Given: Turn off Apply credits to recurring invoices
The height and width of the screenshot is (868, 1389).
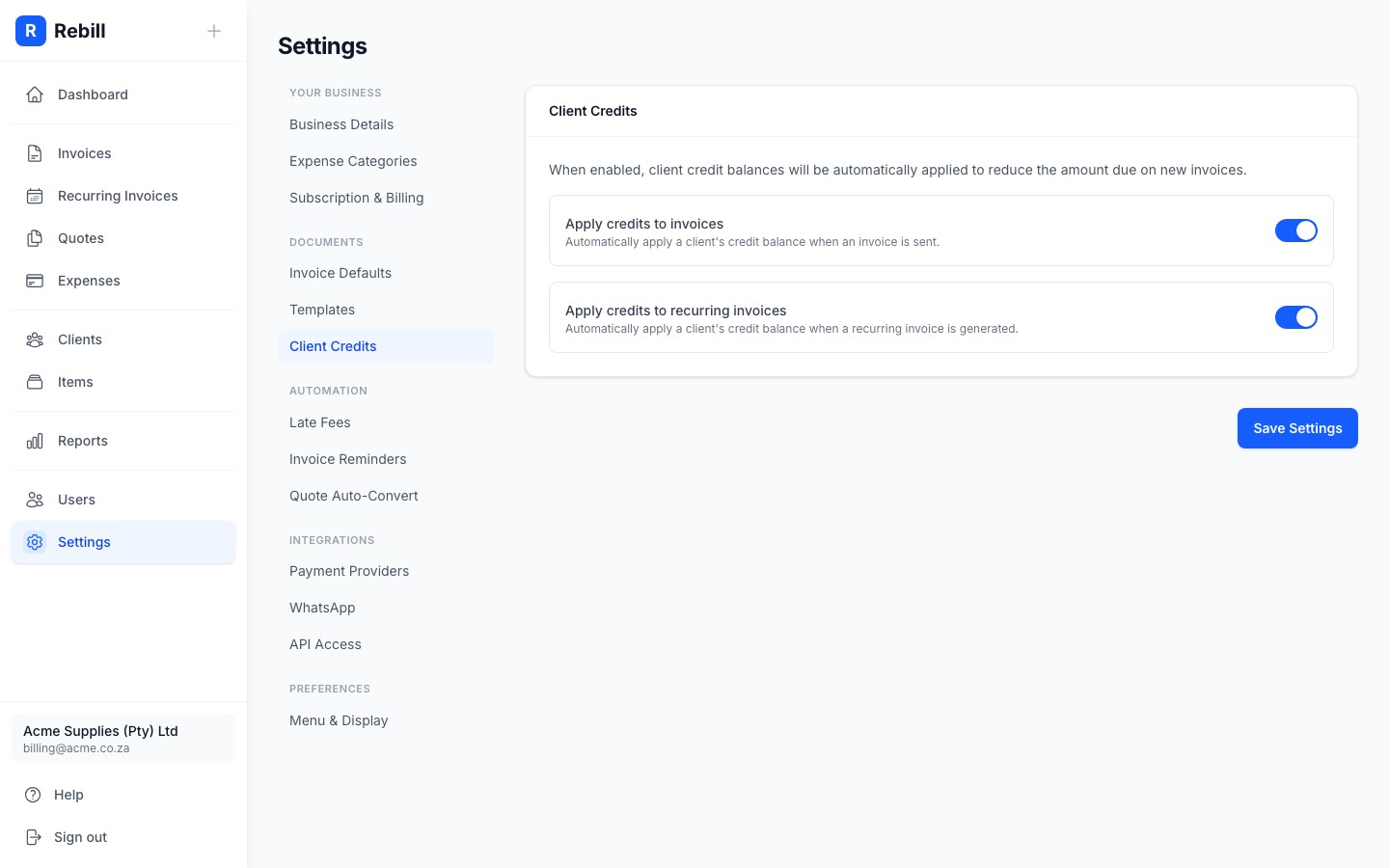Looking at the screenshot, I should tap(1296, 317).
